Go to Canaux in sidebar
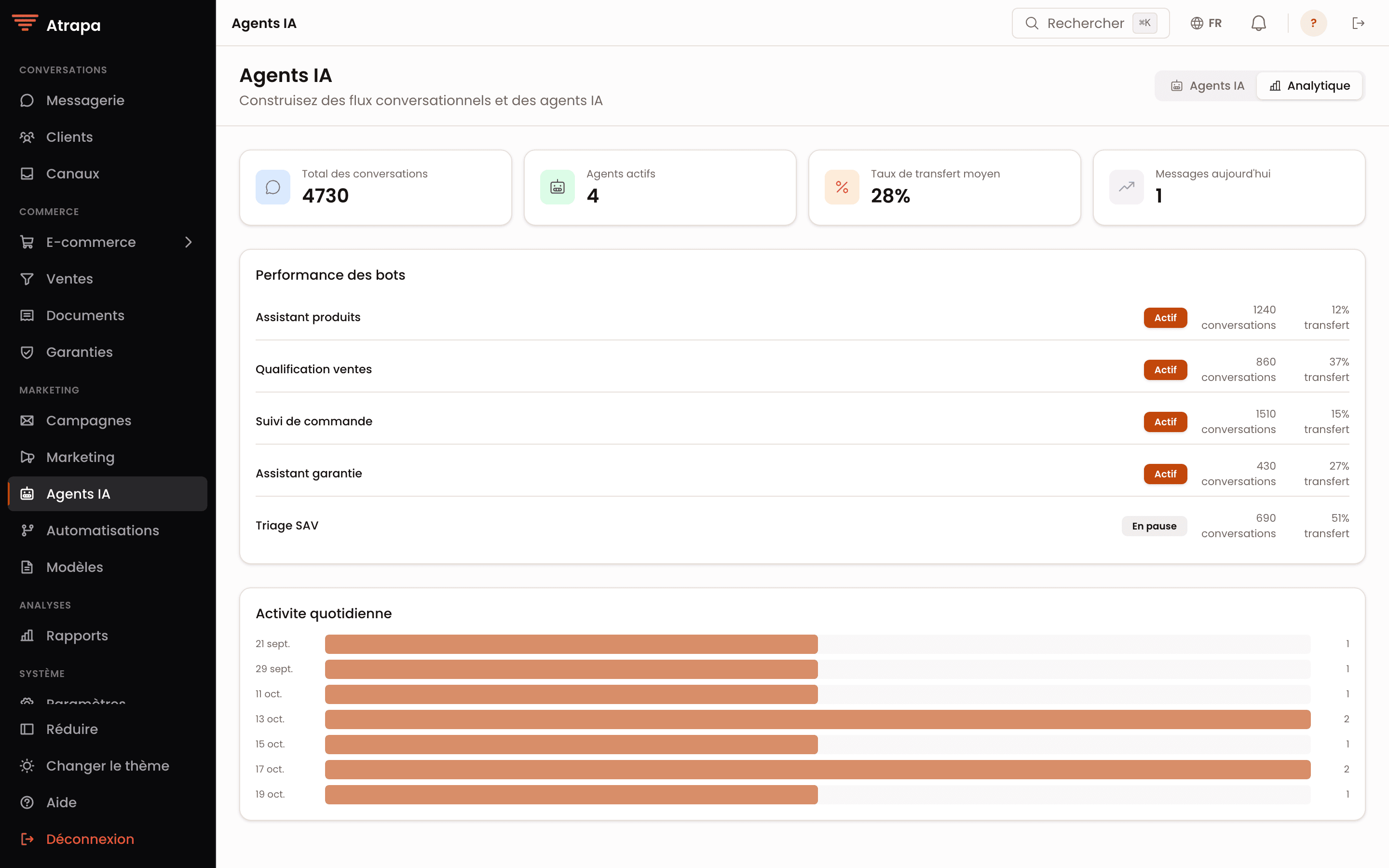Image resolution: width=1389 pixels, height=868 pixels. click(108, 174)
